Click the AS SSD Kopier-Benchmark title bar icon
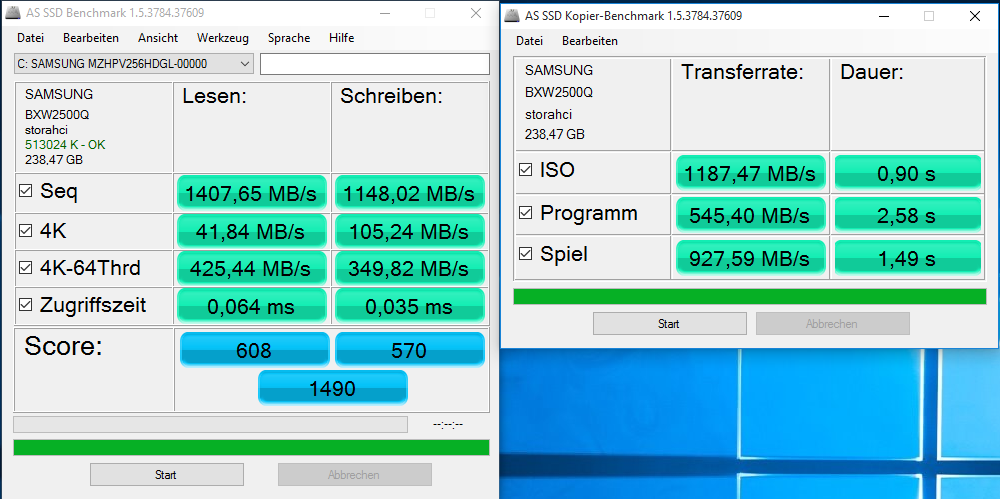1000x499 pixels. point(510,16)
